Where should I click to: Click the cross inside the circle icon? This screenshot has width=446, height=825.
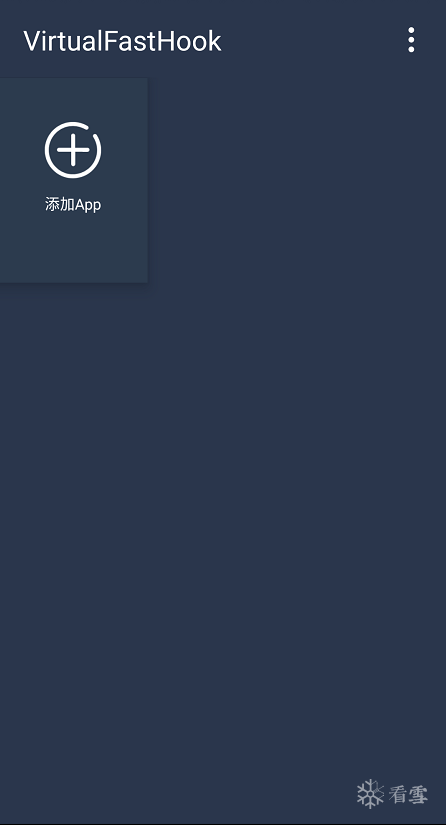click(x=73, y=150)
